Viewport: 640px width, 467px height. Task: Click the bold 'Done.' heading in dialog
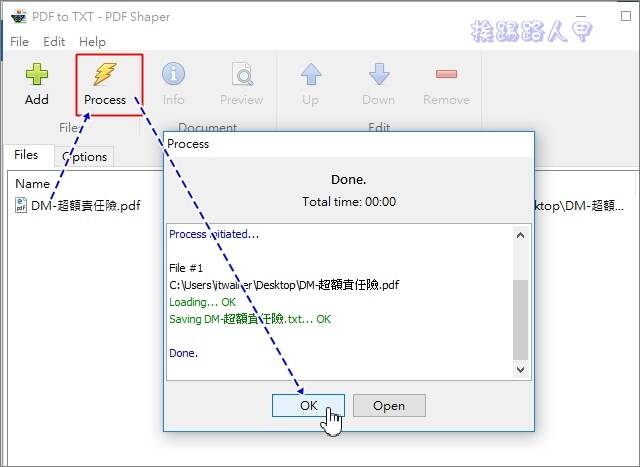pos(349,180)
